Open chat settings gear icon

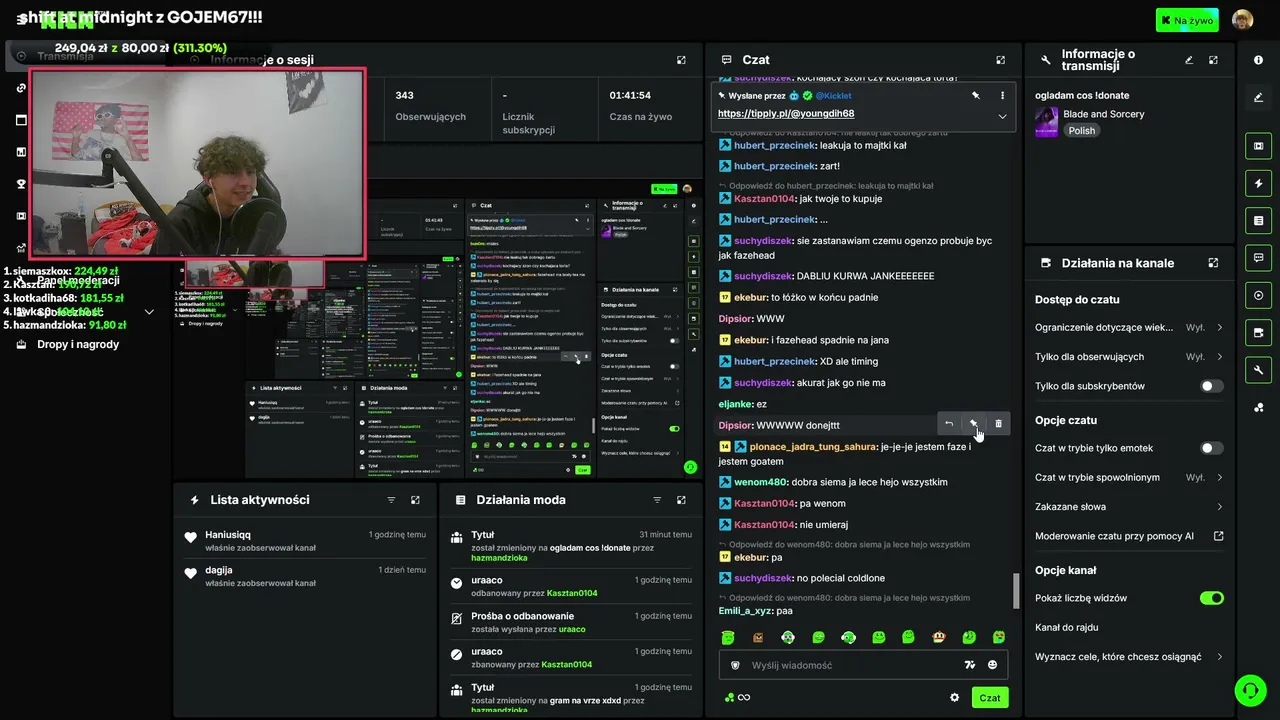point(954,698)
